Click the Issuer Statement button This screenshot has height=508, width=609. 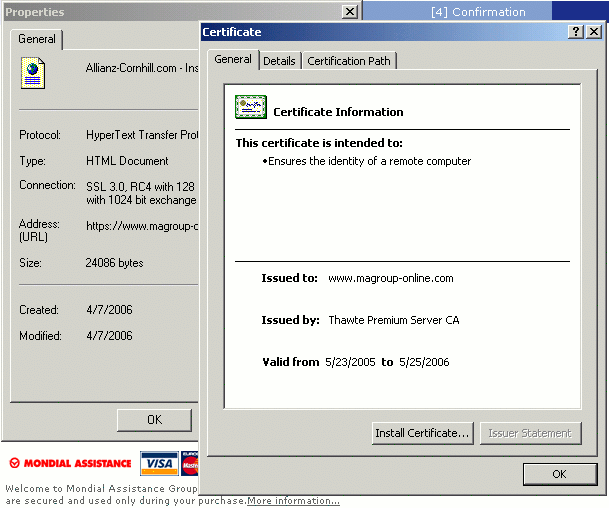[x=530, y=433]
